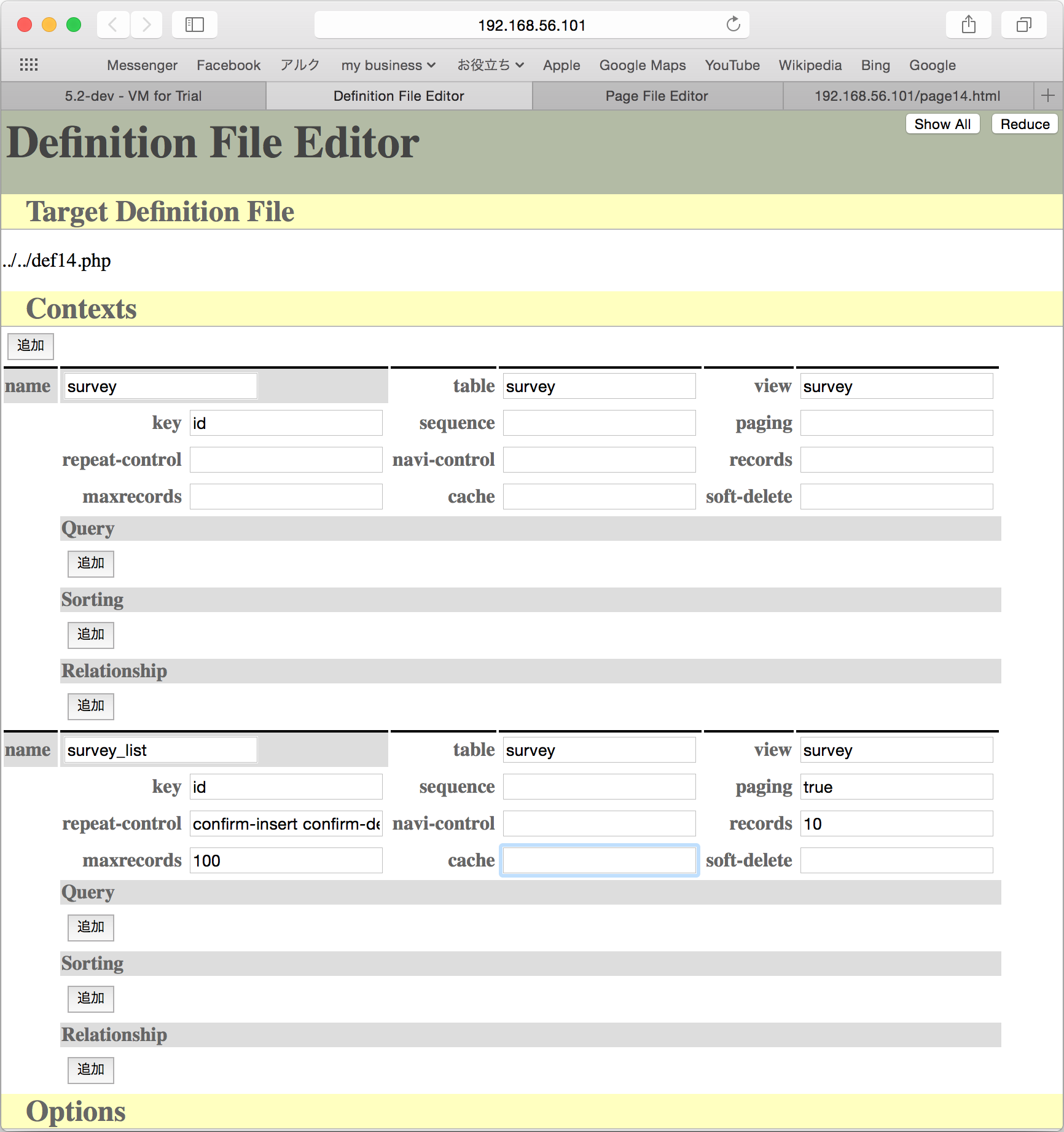
Task: Expand the my business bookmarks folder
Action: click(388, 65)
